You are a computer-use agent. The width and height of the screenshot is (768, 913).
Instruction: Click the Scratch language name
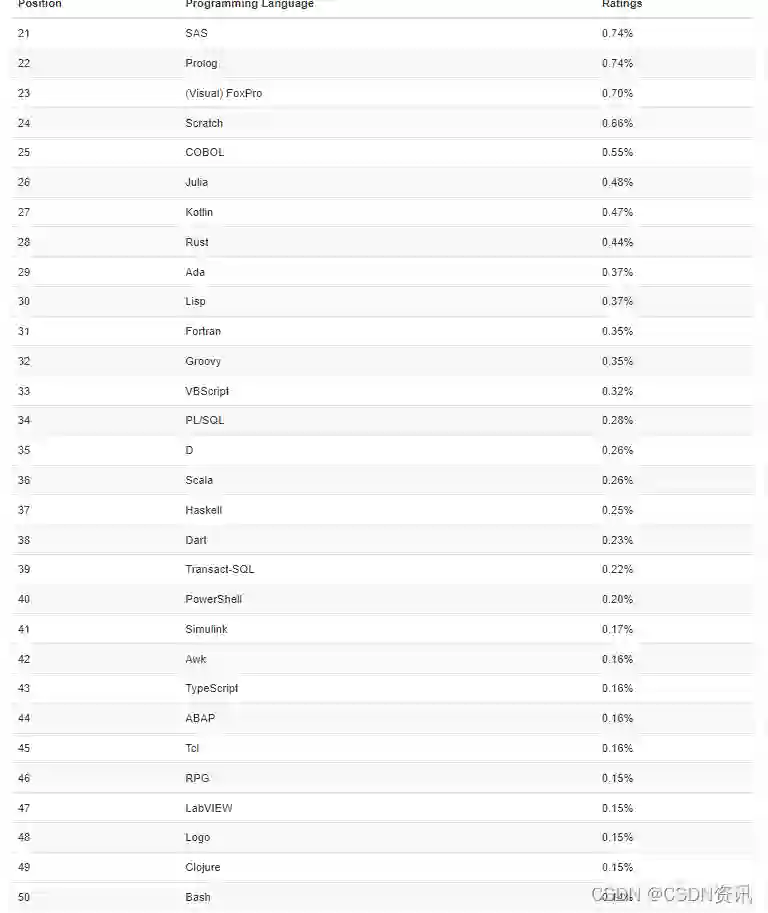204,123
